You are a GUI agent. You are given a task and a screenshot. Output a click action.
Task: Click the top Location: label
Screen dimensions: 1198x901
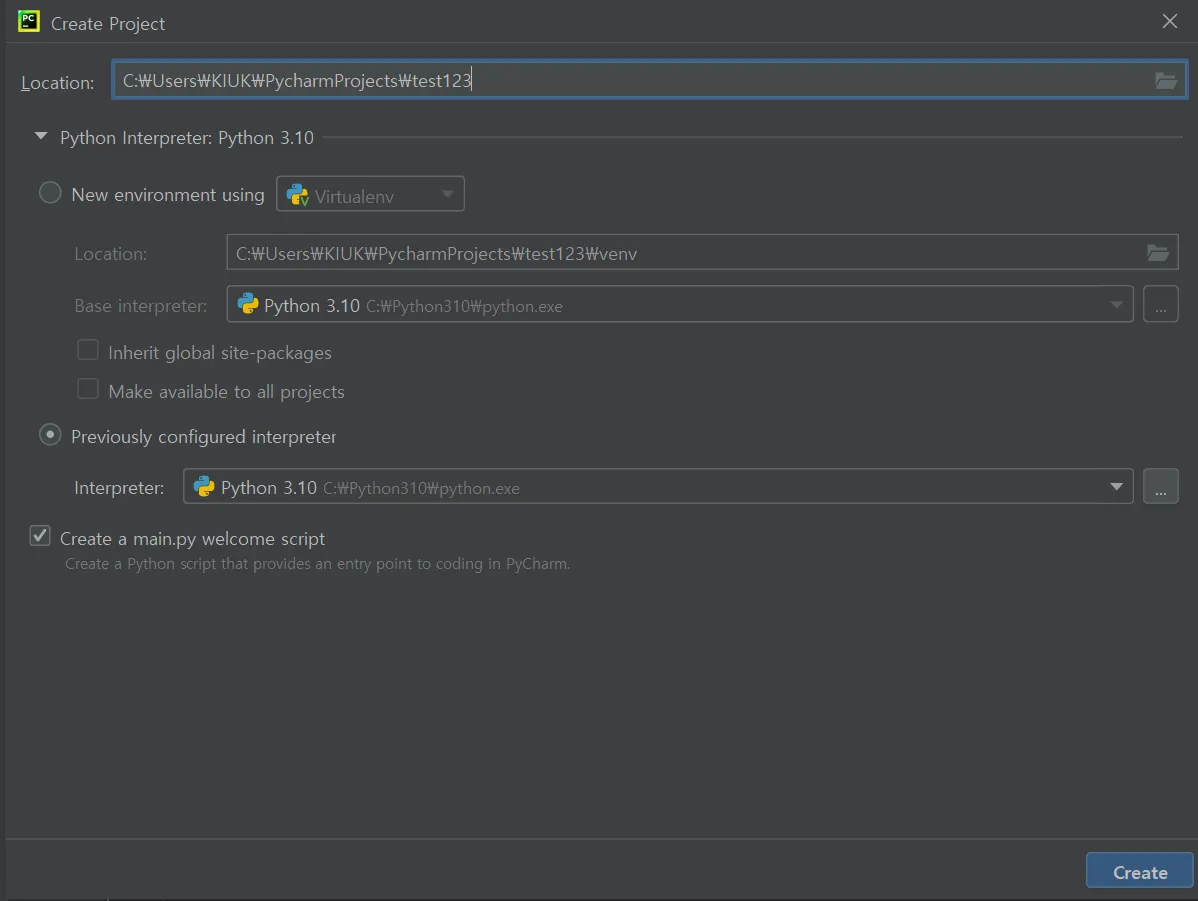point(57,83)
